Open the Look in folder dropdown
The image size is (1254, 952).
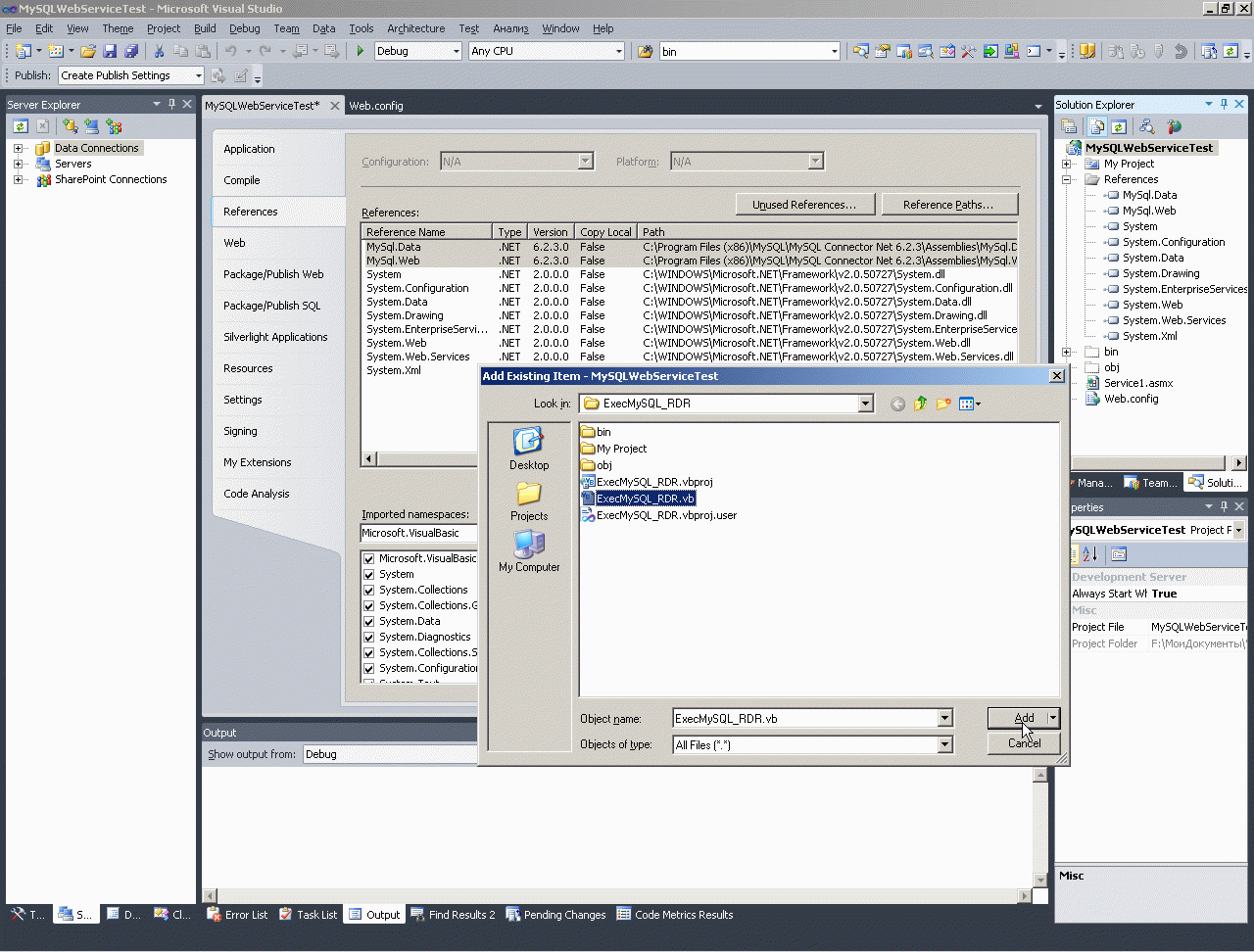point(865,404)
